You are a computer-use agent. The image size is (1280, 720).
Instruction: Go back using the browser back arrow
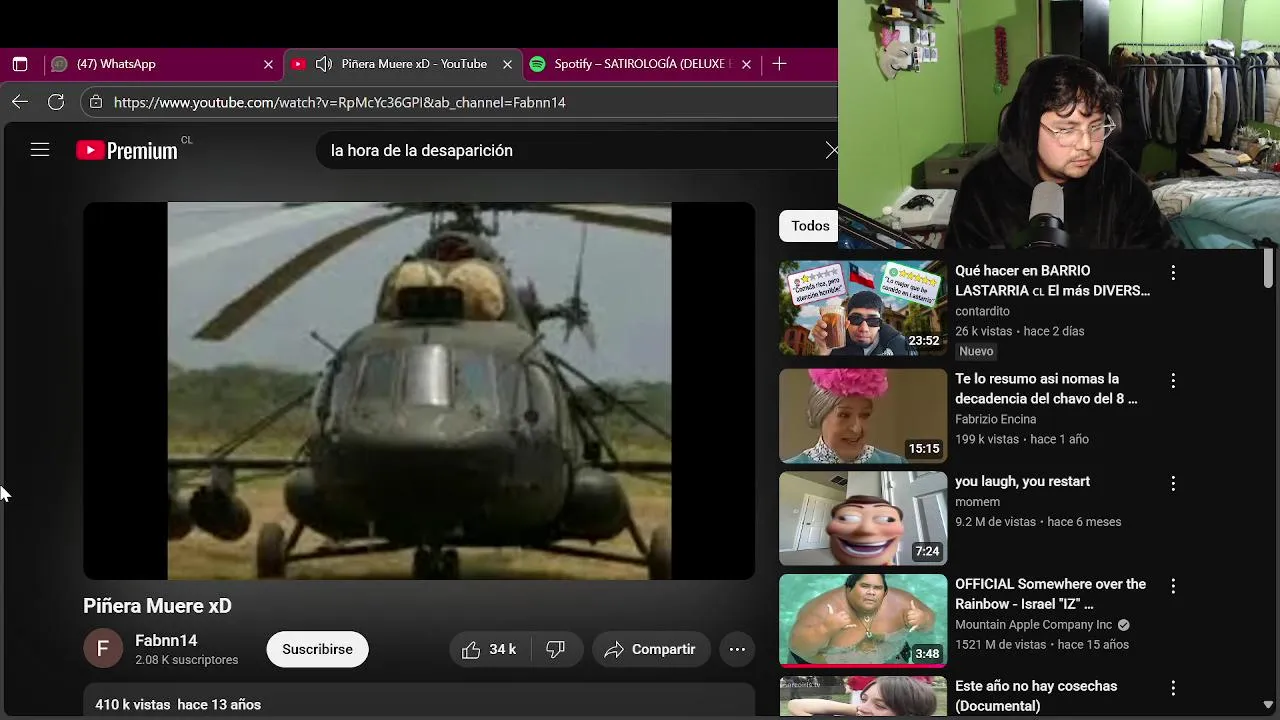point(20,102)
